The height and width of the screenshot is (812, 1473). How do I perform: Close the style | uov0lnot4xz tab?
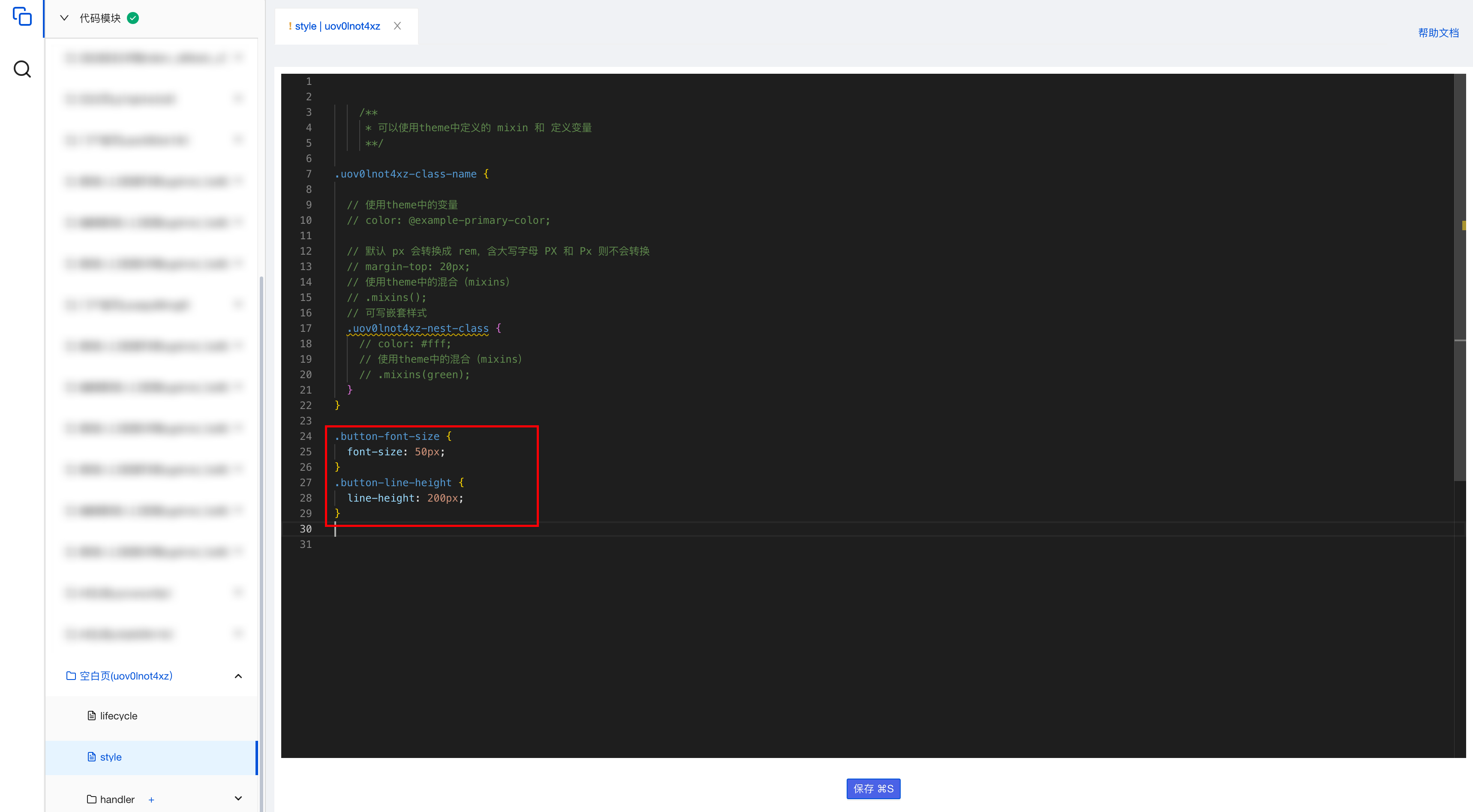(397, 26)
